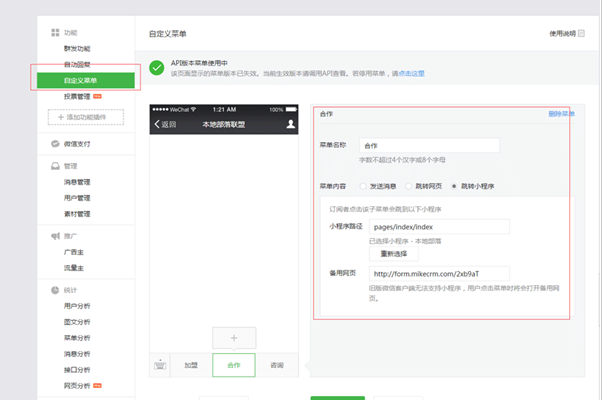
Task: Open 图文分析 in the sidebar
Action: click(77, 322)
